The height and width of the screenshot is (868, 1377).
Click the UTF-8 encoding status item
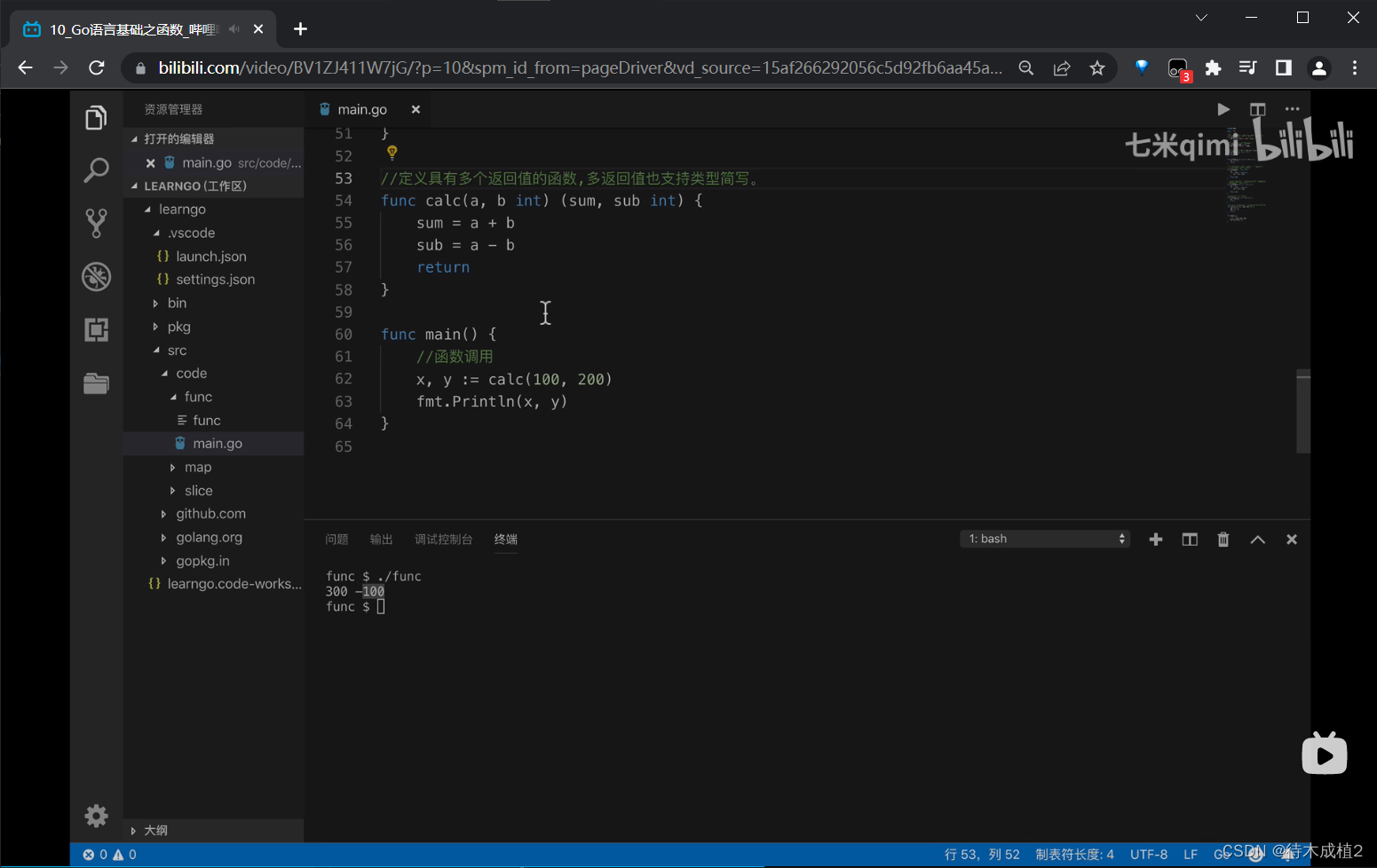(1149, 854)
